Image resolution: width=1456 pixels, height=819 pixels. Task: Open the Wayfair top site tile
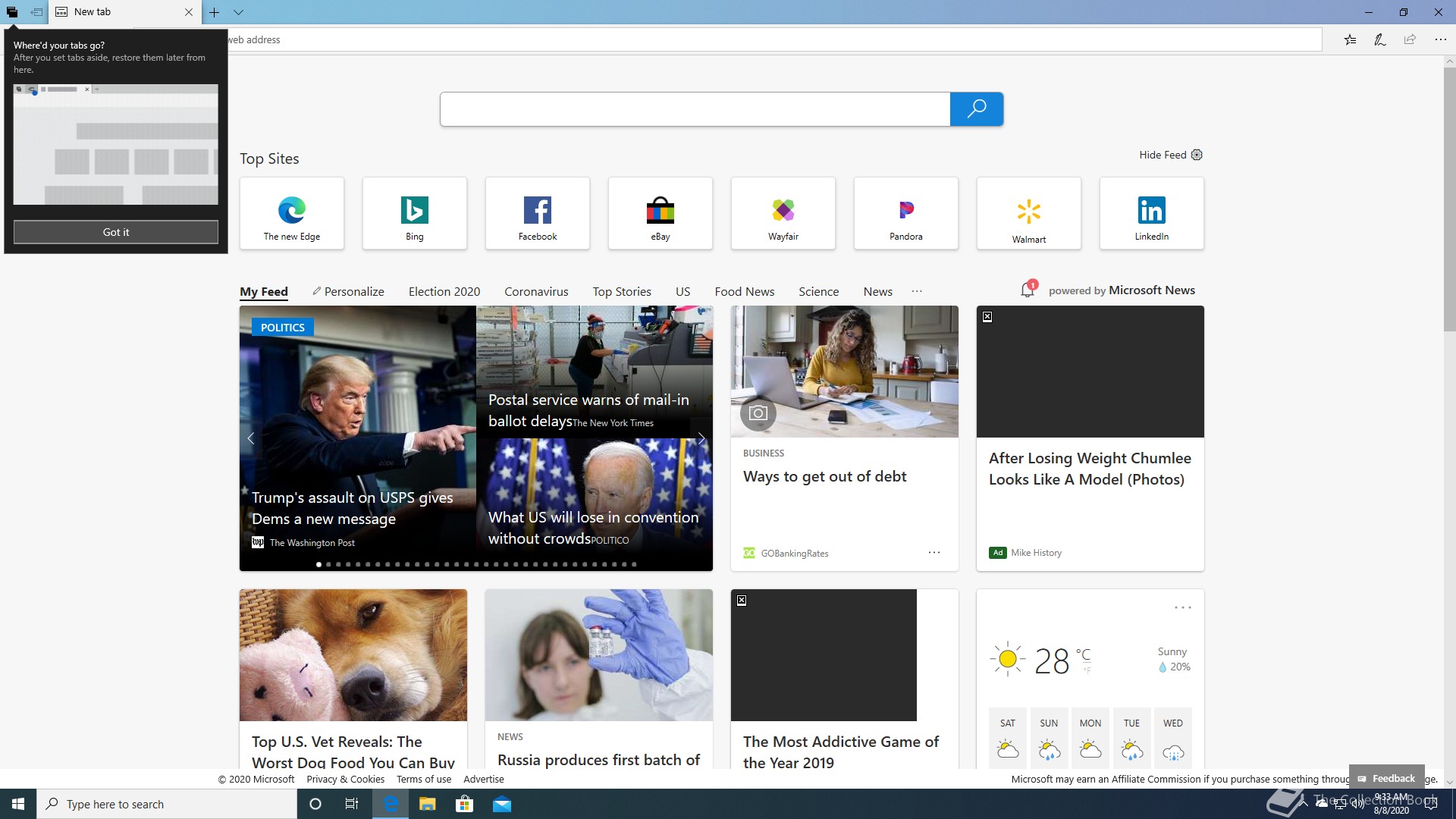[783, 213]
